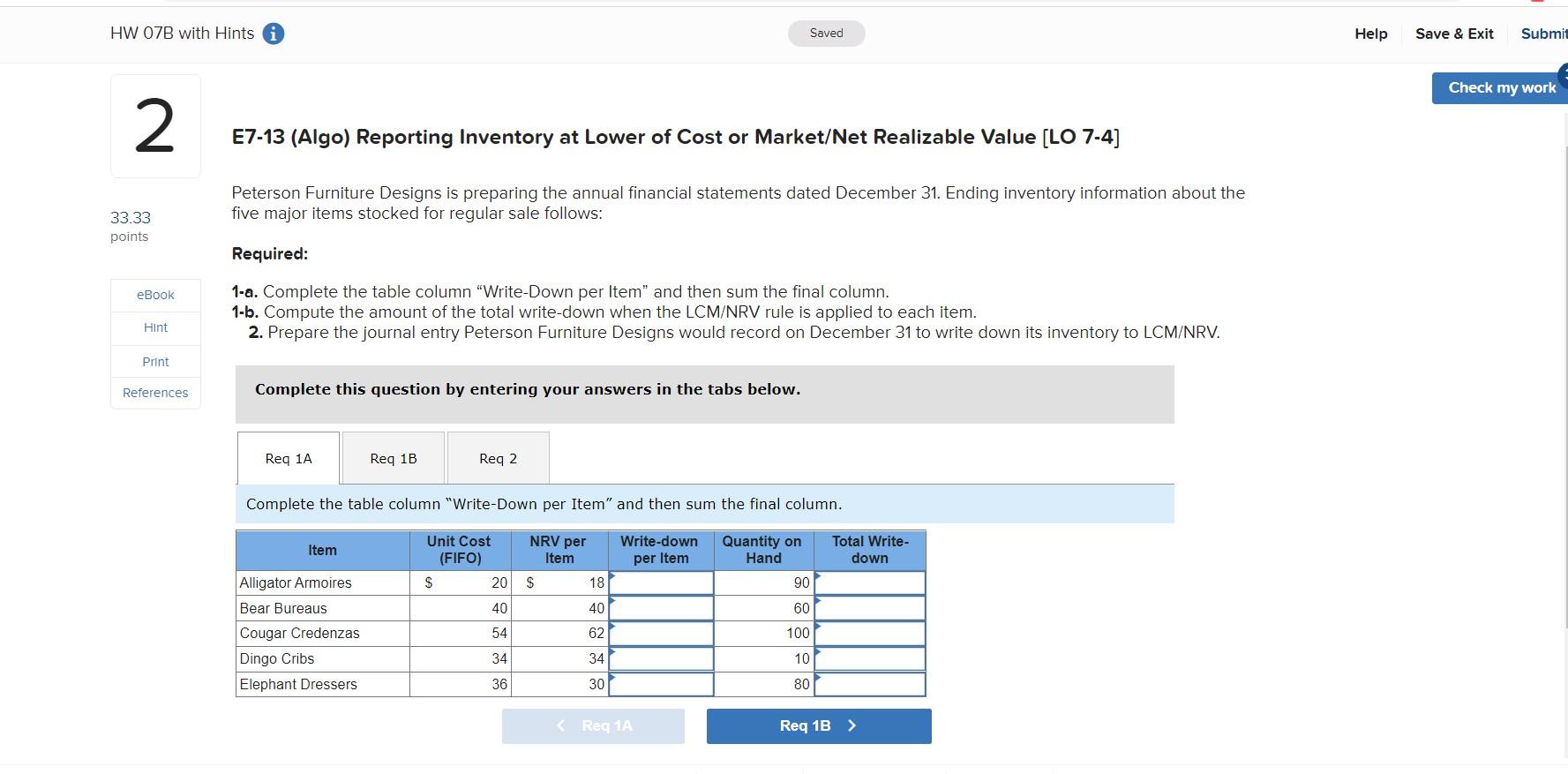This screenshot has width=1568, height=774.
Task: Click the Write-down per Item column header
Action: coord(661,550)
